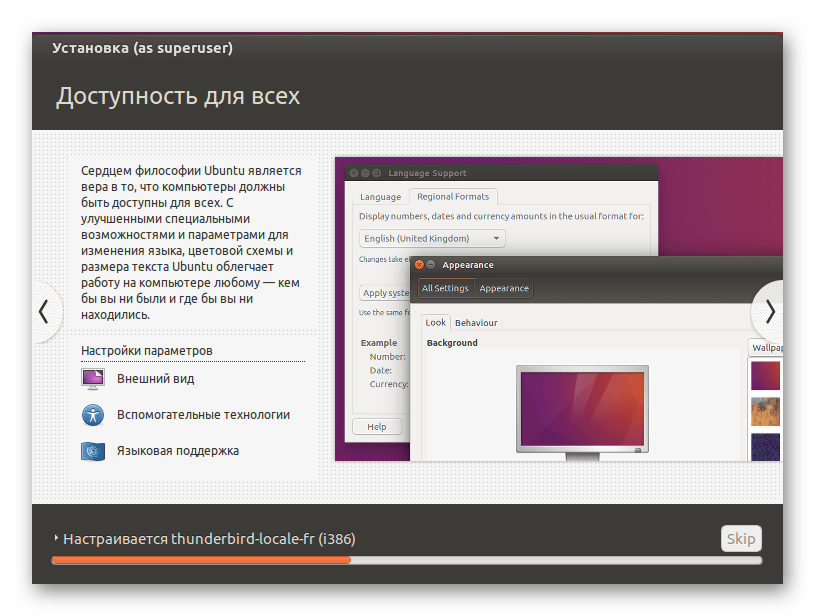Switch to the Regional Formats tab
Image resolution: width=815 pixels, height=616 pixels.
point(453,197)
